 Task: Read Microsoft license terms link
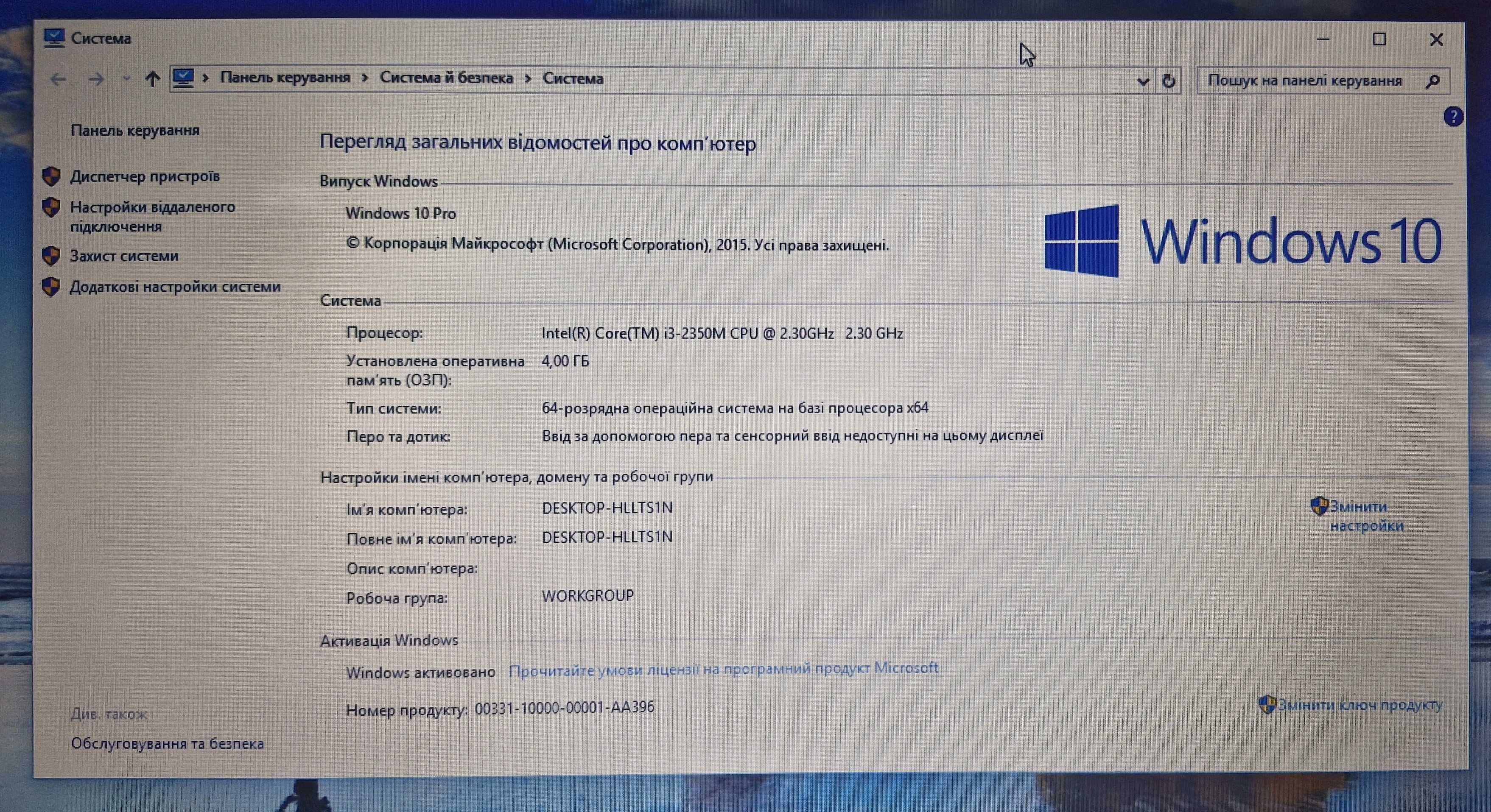pyautogui.click(x=724, y=669)
